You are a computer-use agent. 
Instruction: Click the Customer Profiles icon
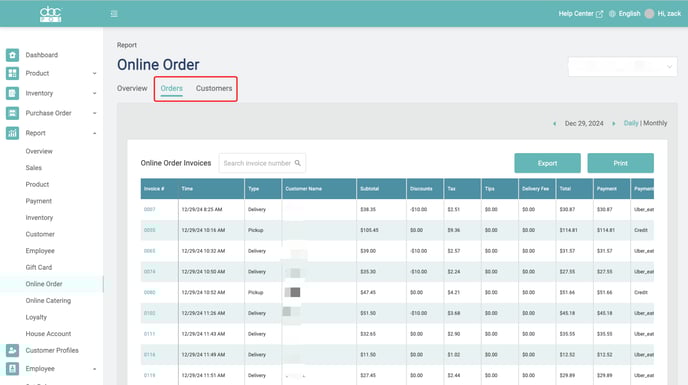pyautogui.click(x=12, y=350)
